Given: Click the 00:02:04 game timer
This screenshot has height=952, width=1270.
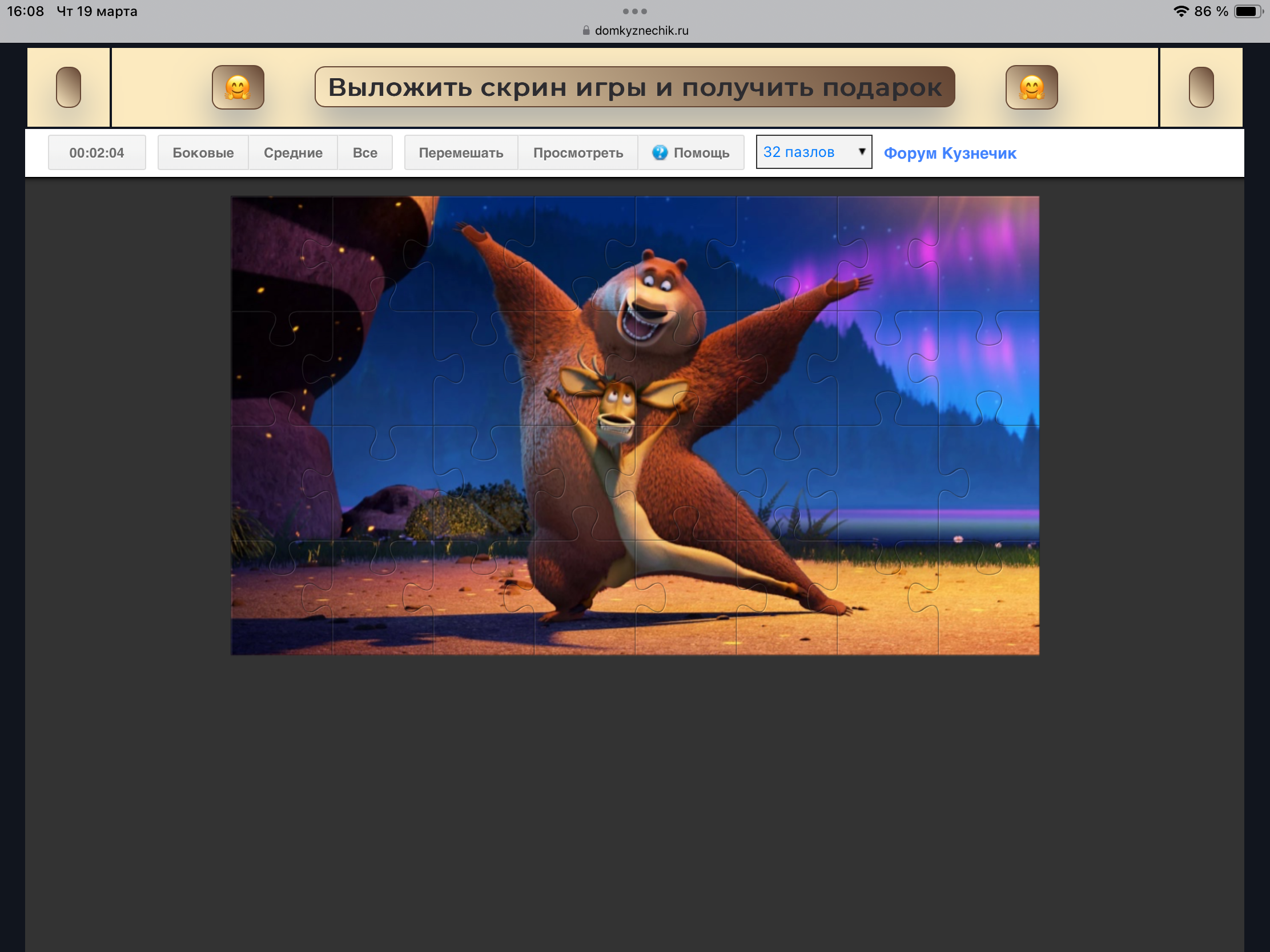Looking at the screenshot, I should coord(97,152).
